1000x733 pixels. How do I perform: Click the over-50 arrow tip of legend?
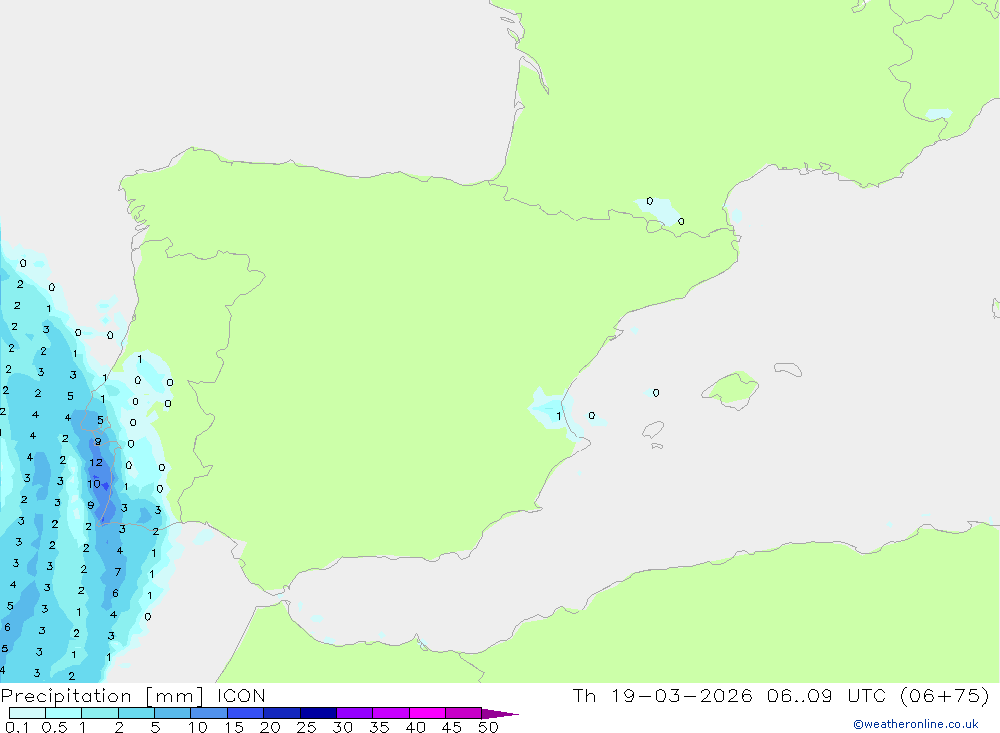click(499, 714)
